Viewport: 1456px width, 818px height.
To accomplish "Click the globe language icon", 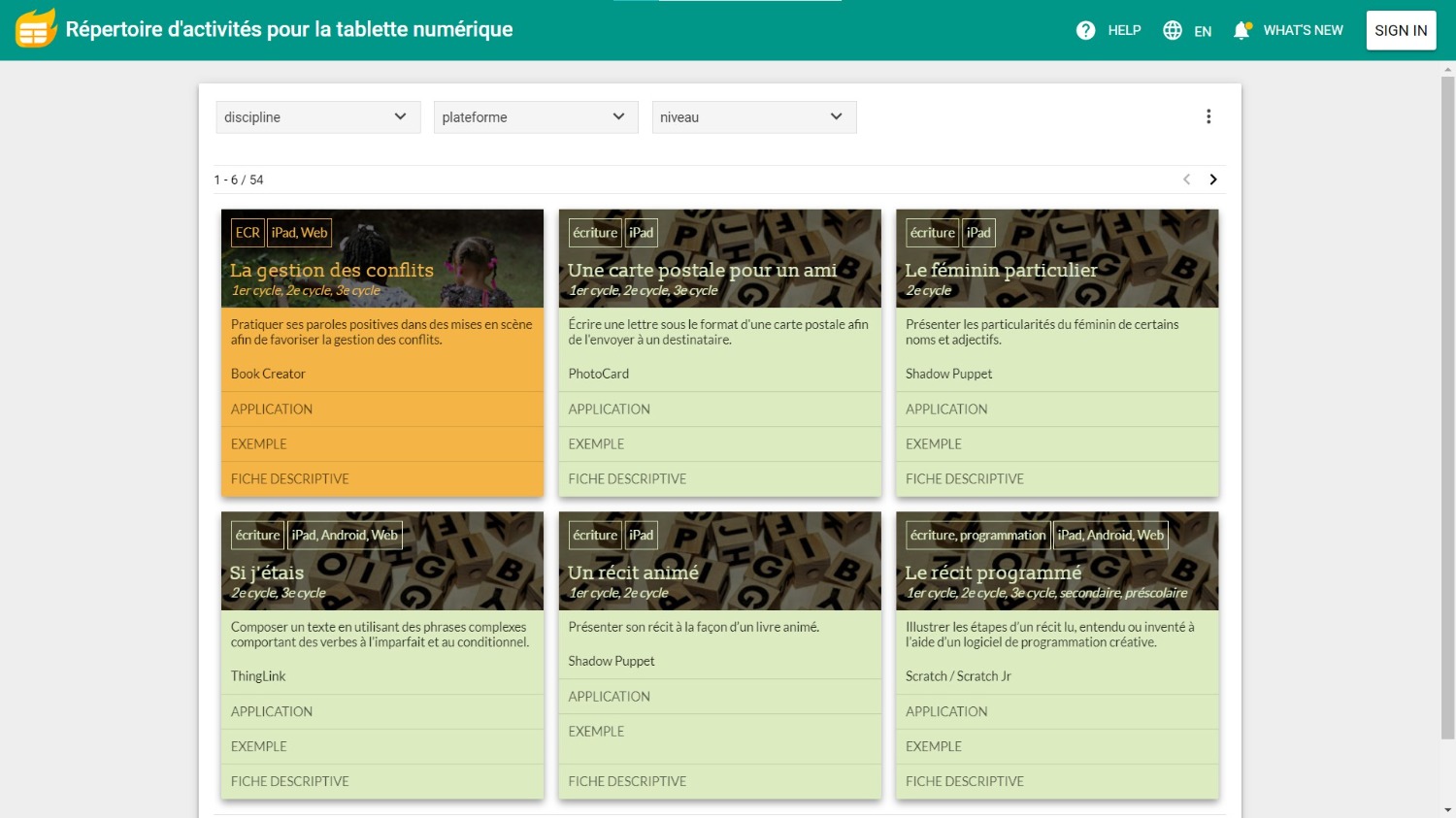I will click(x=1173, y=30).
